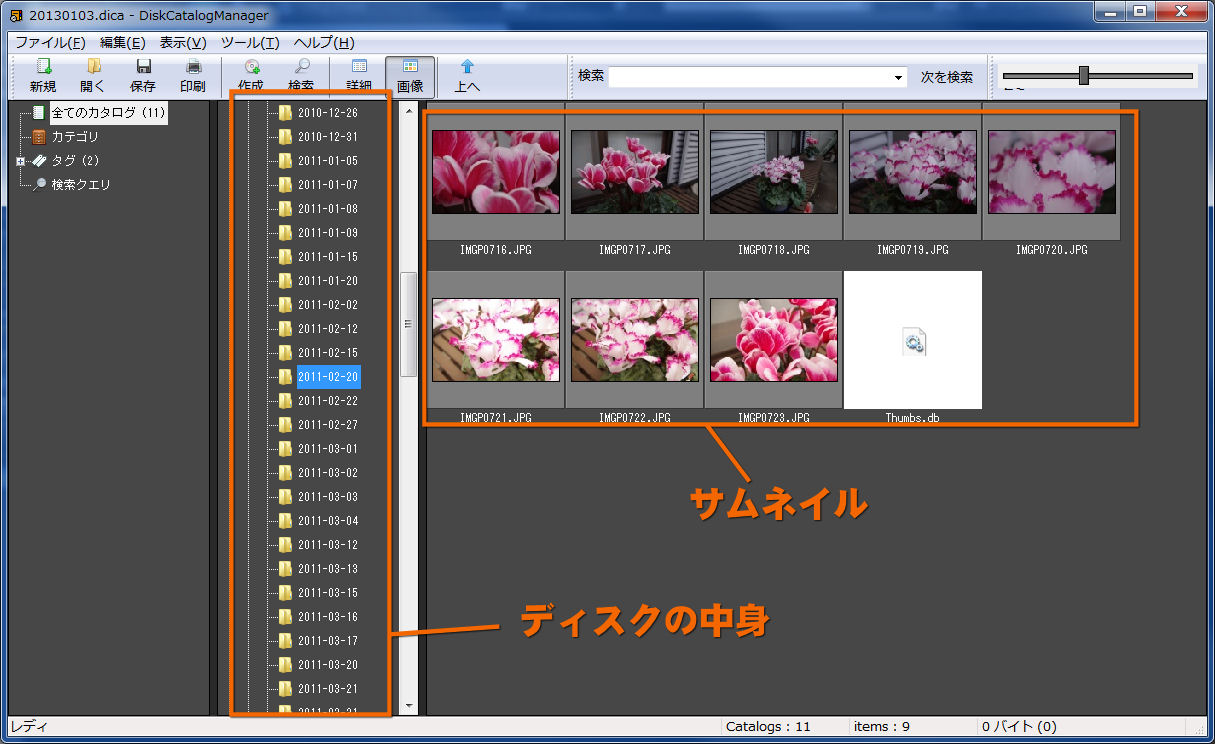Navigate up a level with the 上へ arrow
Viewport: 1215px width, 744px height.
pyautogui.click(x=468, y=75)
